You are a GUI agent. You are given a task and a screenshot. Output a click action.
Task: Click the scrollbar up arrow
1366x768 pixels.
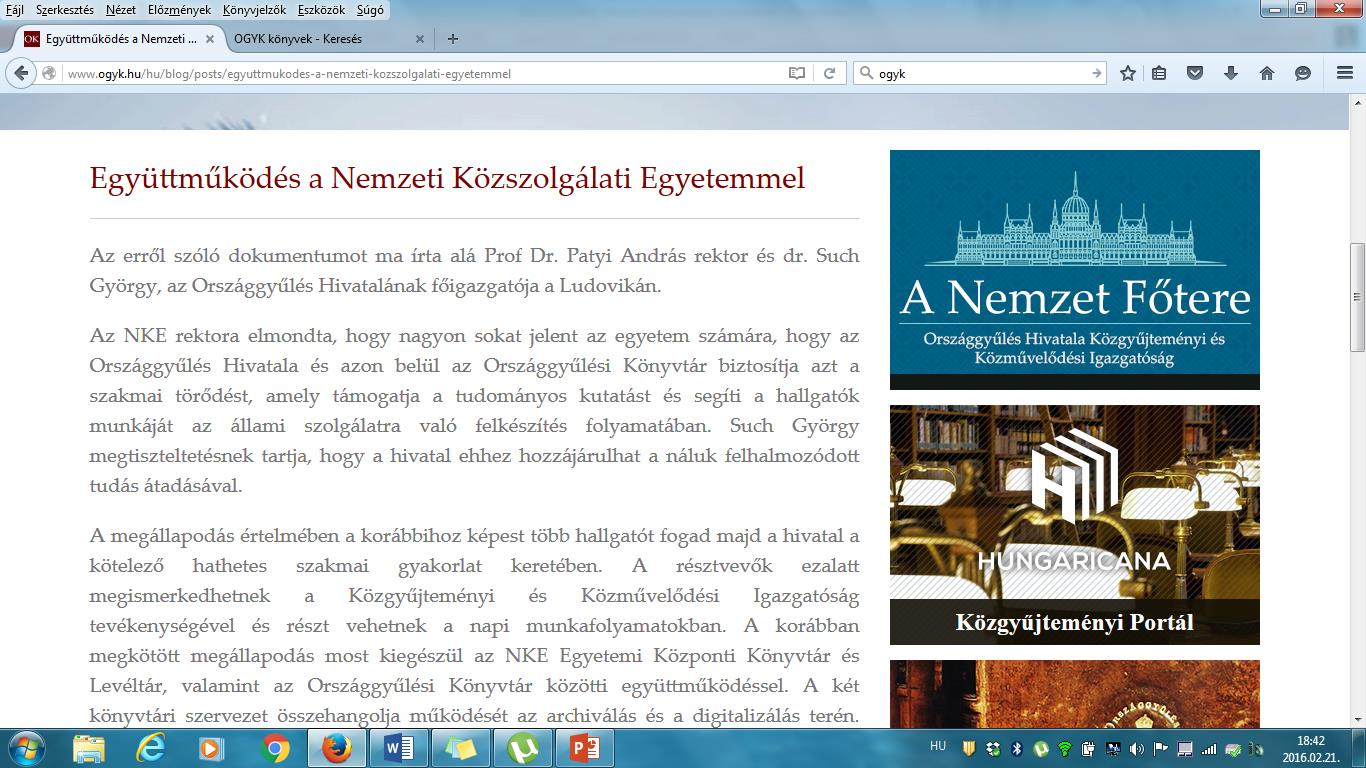(1357, 105)
